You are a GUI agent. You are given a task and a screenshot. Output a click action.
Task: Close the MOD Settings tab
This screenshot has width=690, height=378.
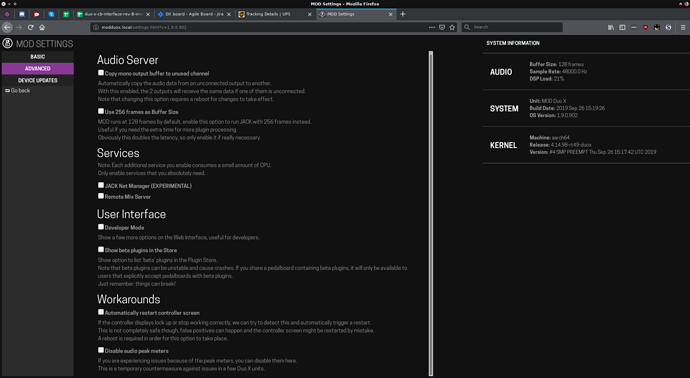pos(390,14)
